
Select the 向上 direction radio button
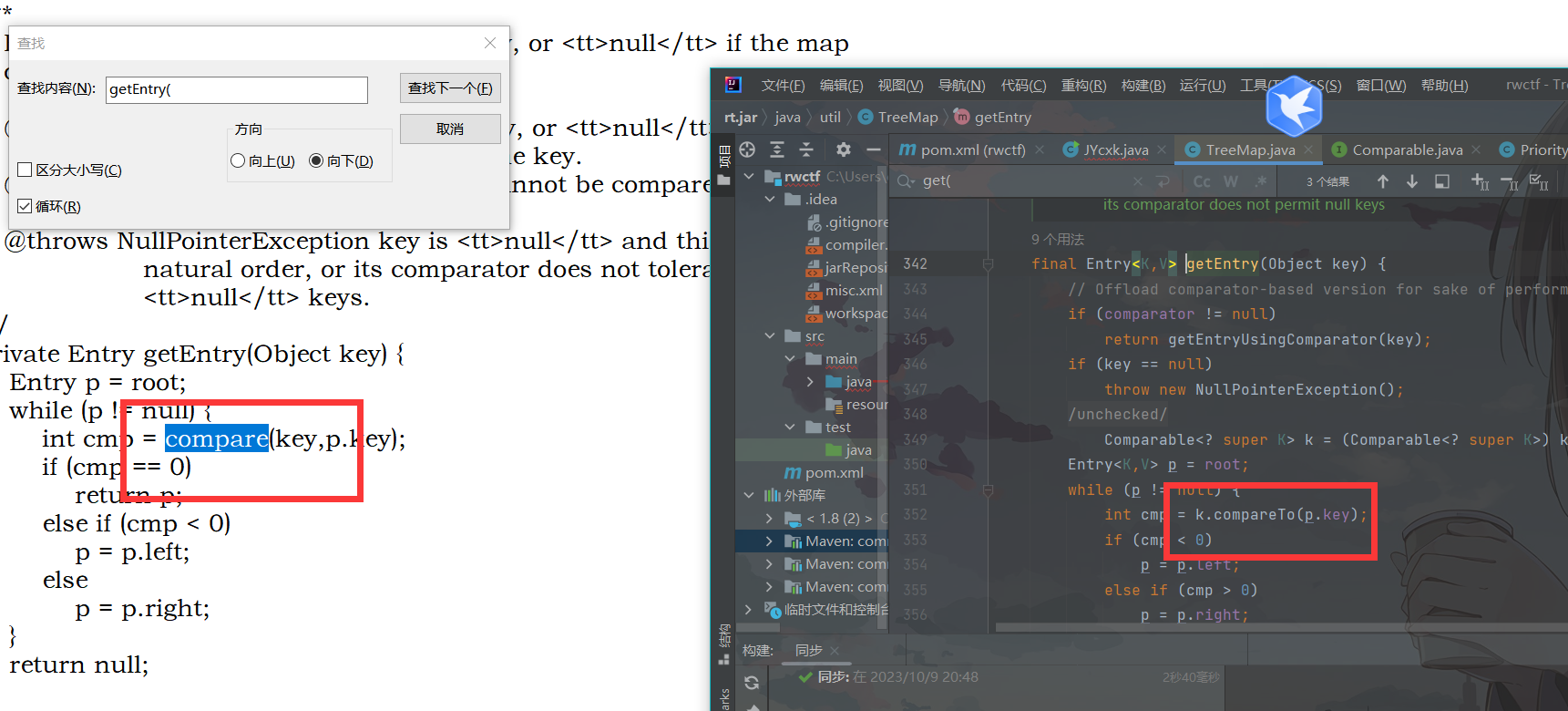click(239, 160)
